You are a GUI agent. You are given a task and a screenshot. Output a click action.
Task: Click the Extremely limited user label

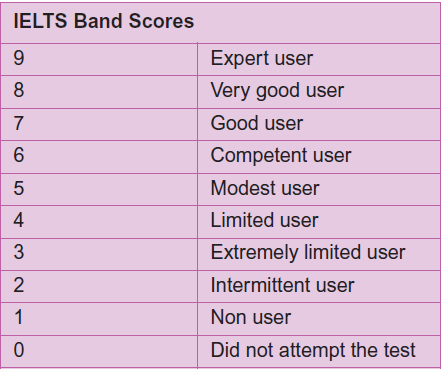click(x=308, y=252)
